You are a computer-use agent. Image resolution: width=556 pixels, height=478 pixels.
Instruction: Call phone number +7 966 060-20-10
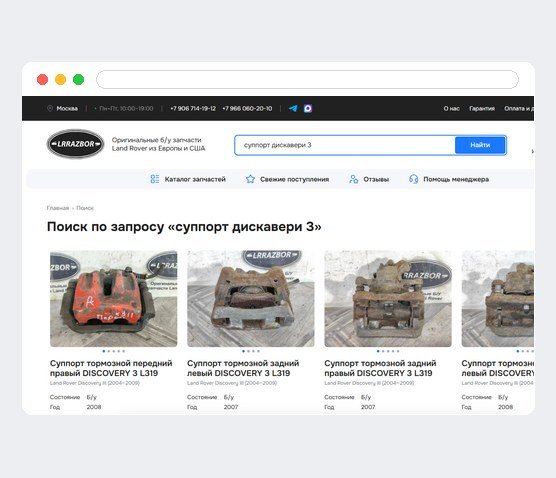(247, 109)
